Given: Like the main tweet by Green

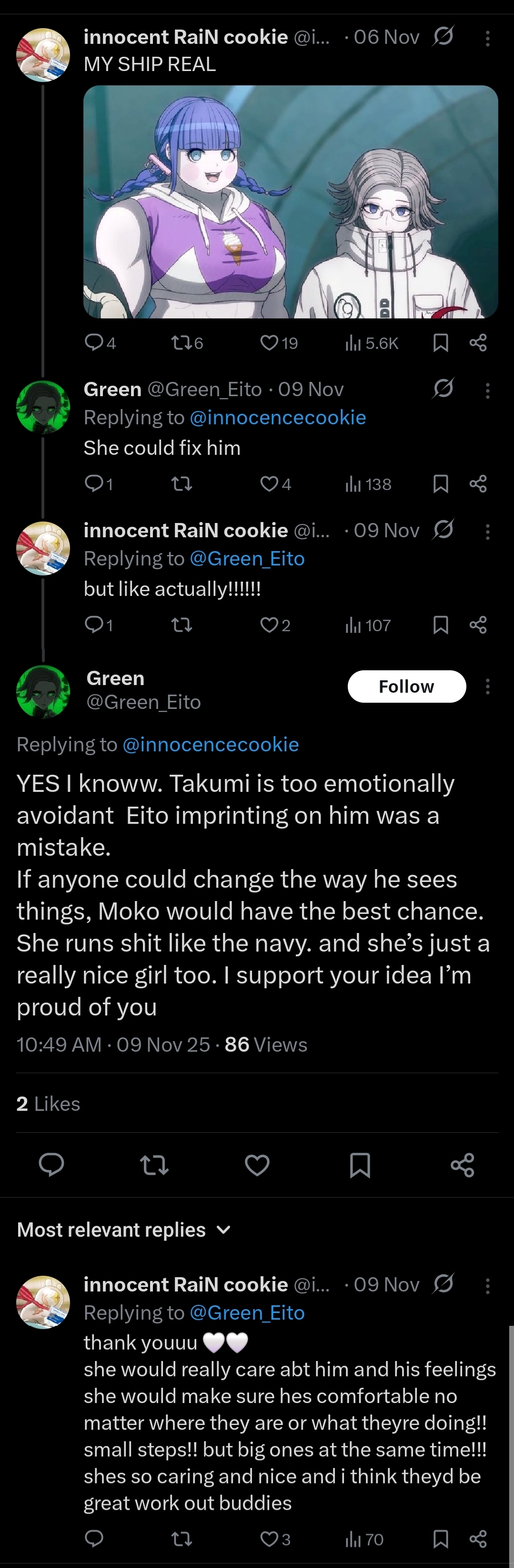Looking at the screenshot, I should [257, 1164].
